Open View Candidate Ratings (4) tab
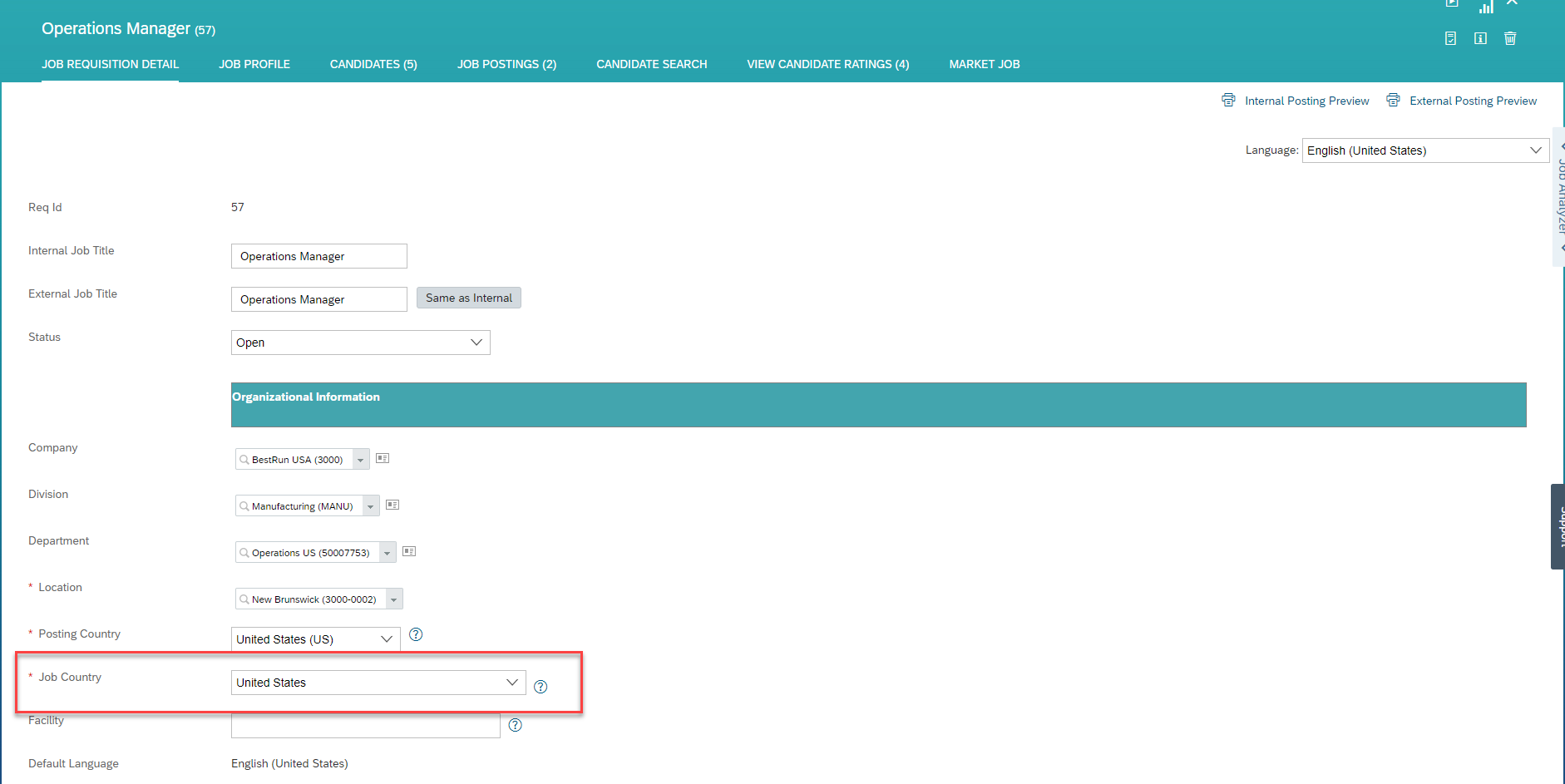The image size is (1565, 784). pos(828,64)
